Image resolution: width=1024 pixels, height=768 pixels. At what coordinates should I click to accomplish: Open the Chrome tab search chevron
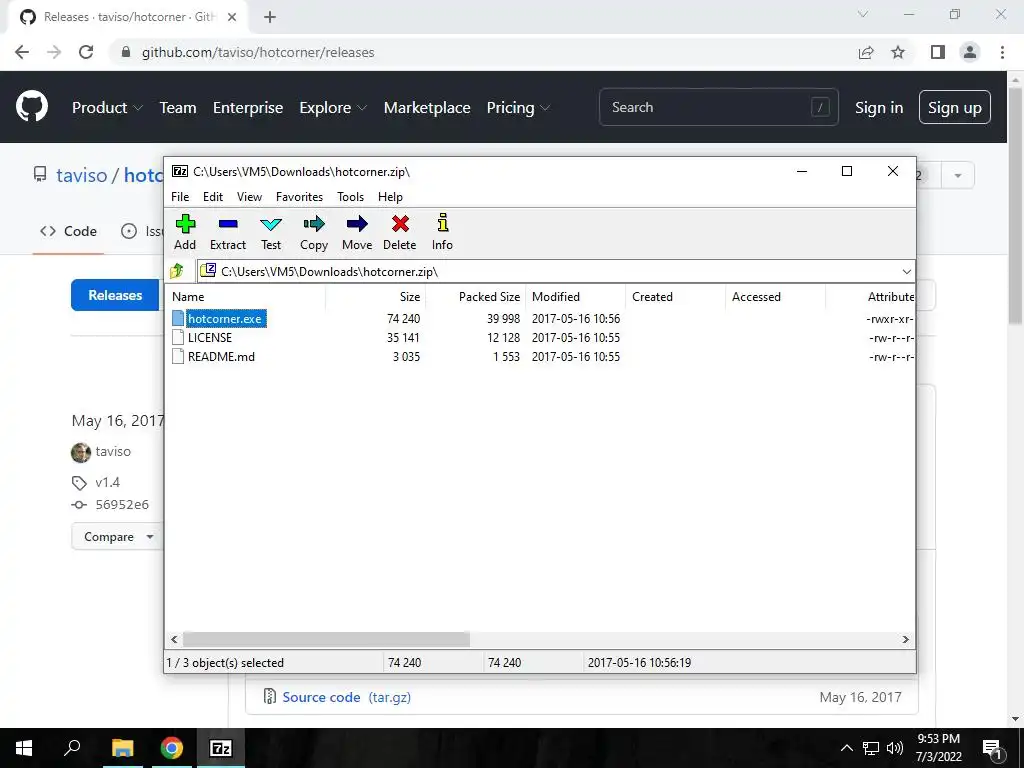point(863,14)
